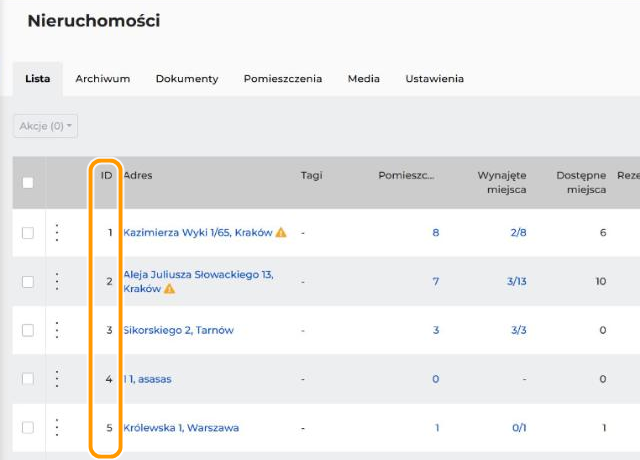Image resolution: width=640 pixels, height=460 pixels.
Task: Click rooms count 0 for 1 1, asasas
Action: [x=436, y=379]
